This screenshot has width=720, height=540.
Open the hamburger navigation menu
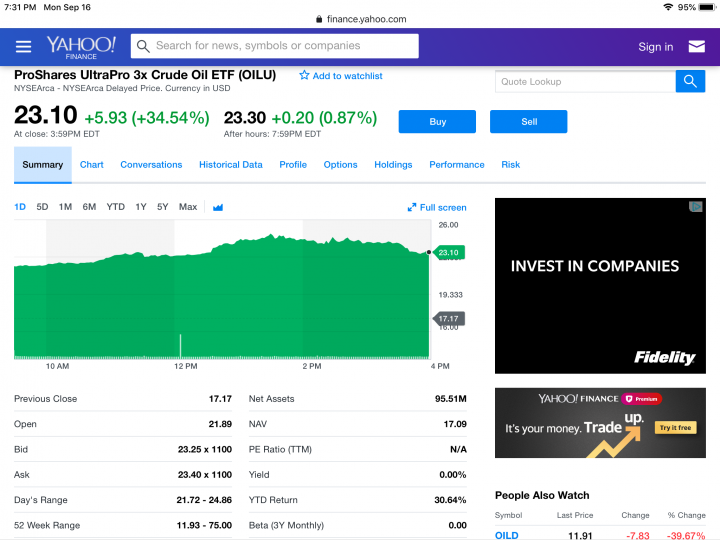click(x=23, y=46)
